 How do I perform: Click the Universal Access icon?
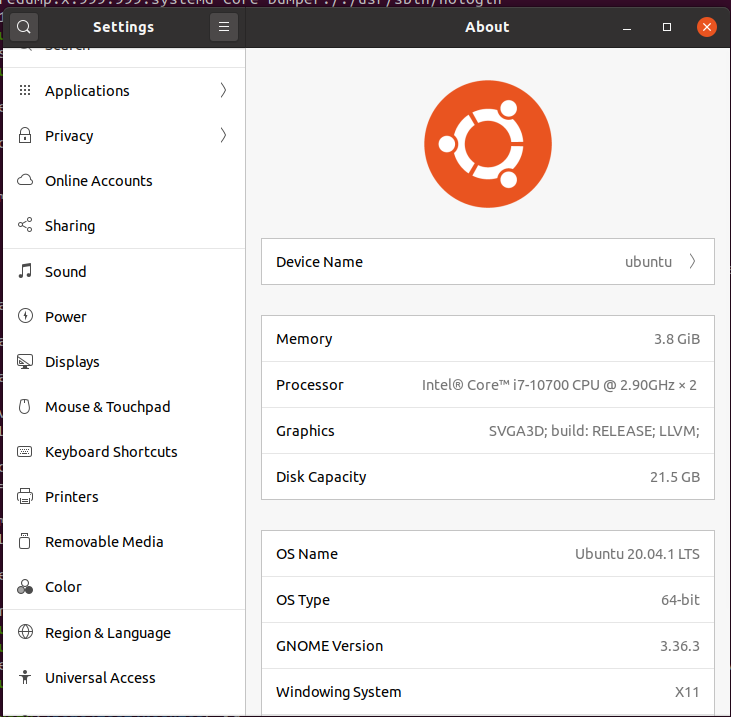pos(25,678)
